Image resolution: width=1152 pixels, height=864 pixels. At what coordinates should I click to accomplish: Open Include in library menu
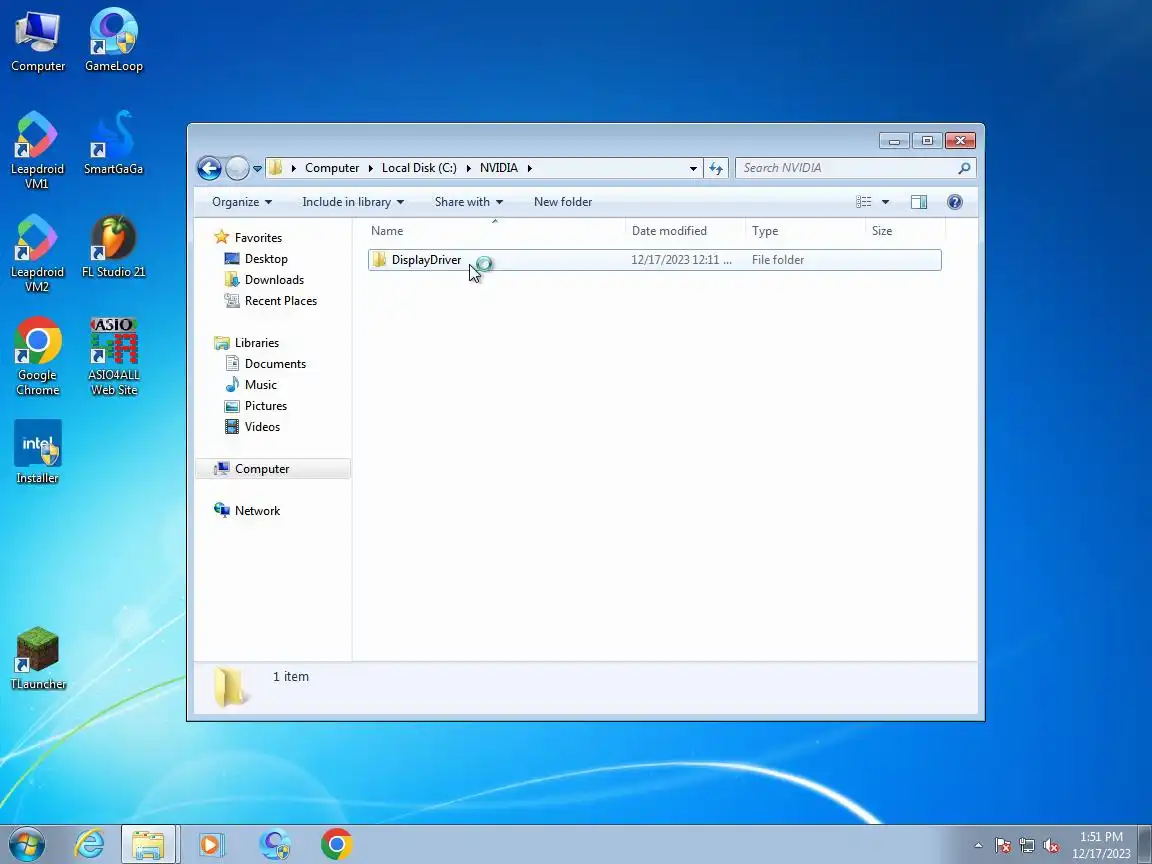[x=353, y=202]
